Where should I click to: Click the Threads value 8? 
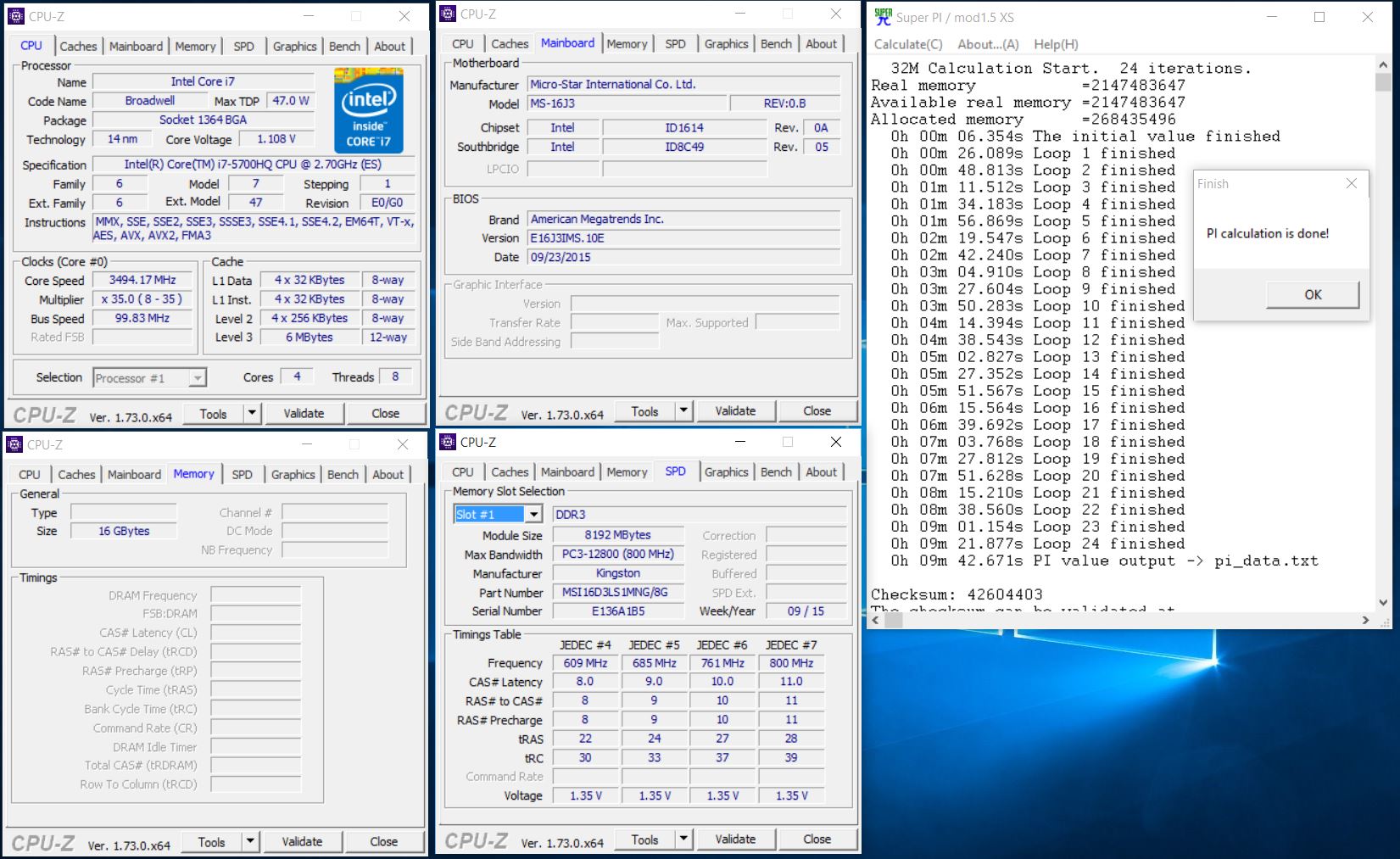coord(395,377)
